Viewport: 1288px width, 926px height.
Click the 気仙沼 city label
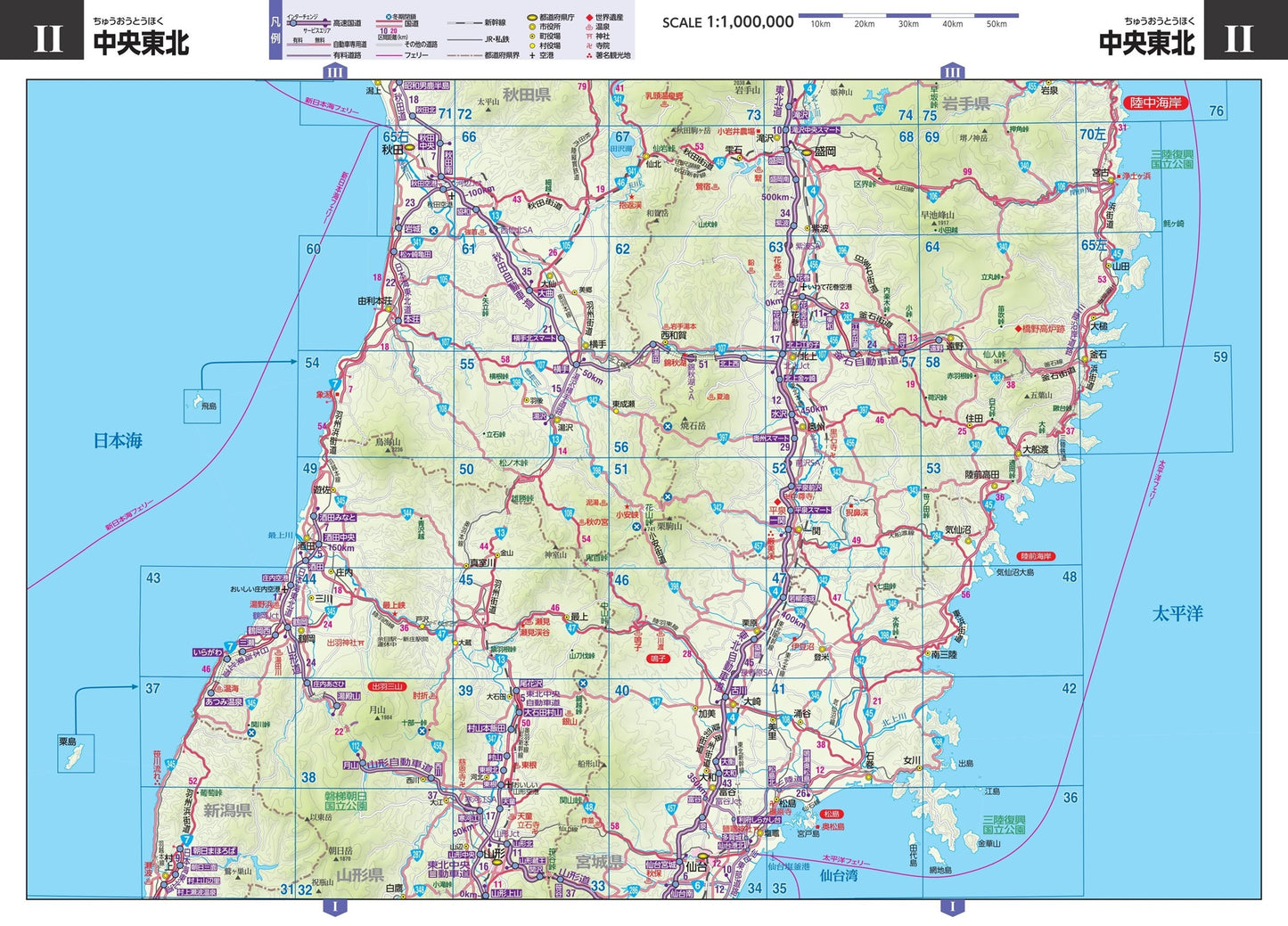[x=958, y=529]
